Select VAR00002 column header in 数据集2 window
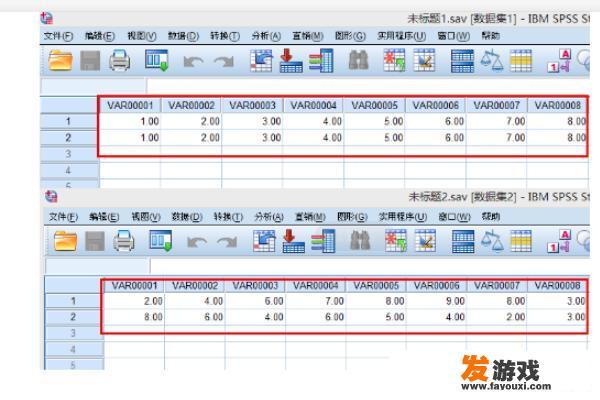Viewport: 600px width, 400px height. [x=195, y=286]
